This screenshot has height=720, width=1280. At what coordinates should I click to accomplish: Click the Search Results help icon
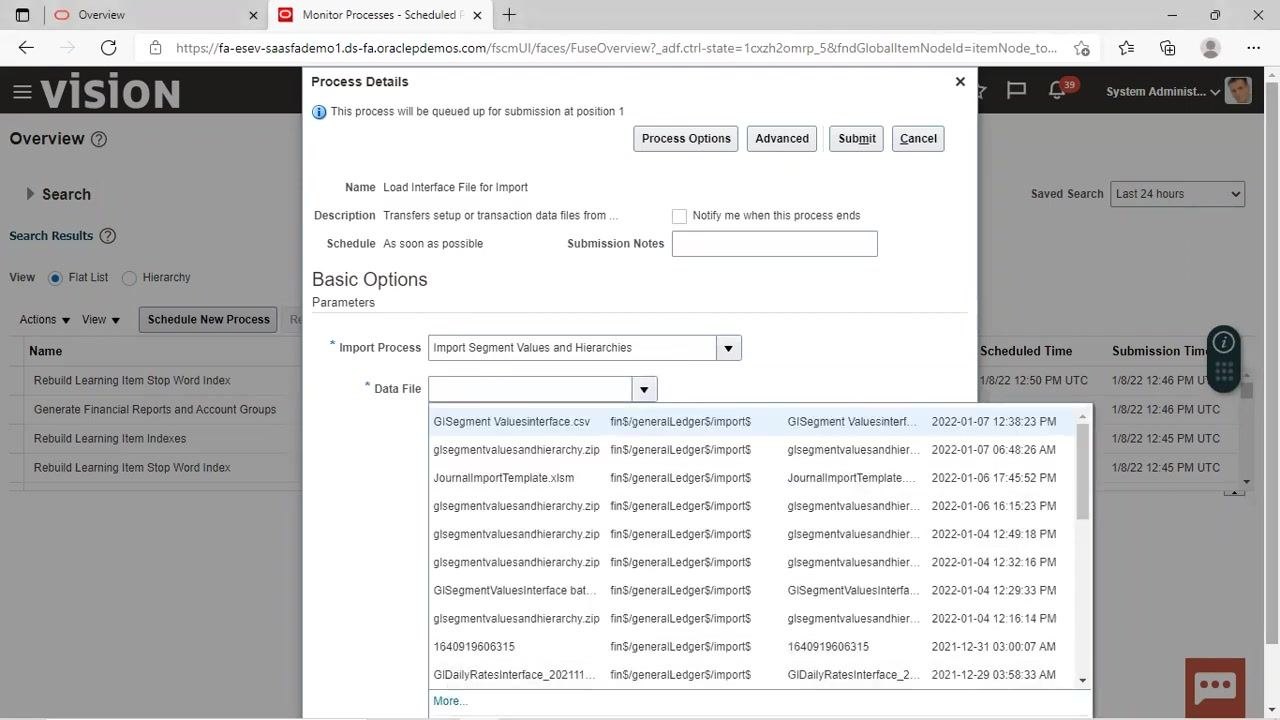(x=108, y=236)
